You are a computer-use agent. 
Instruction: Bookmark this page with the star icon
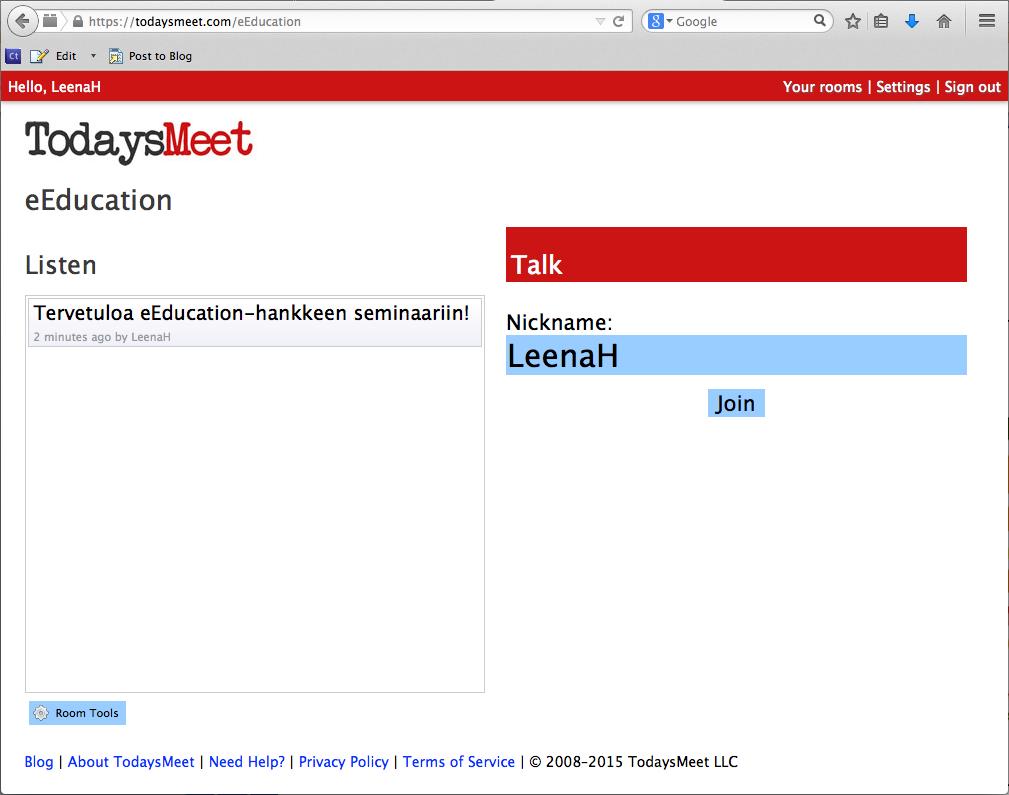(x=853, y=21)
